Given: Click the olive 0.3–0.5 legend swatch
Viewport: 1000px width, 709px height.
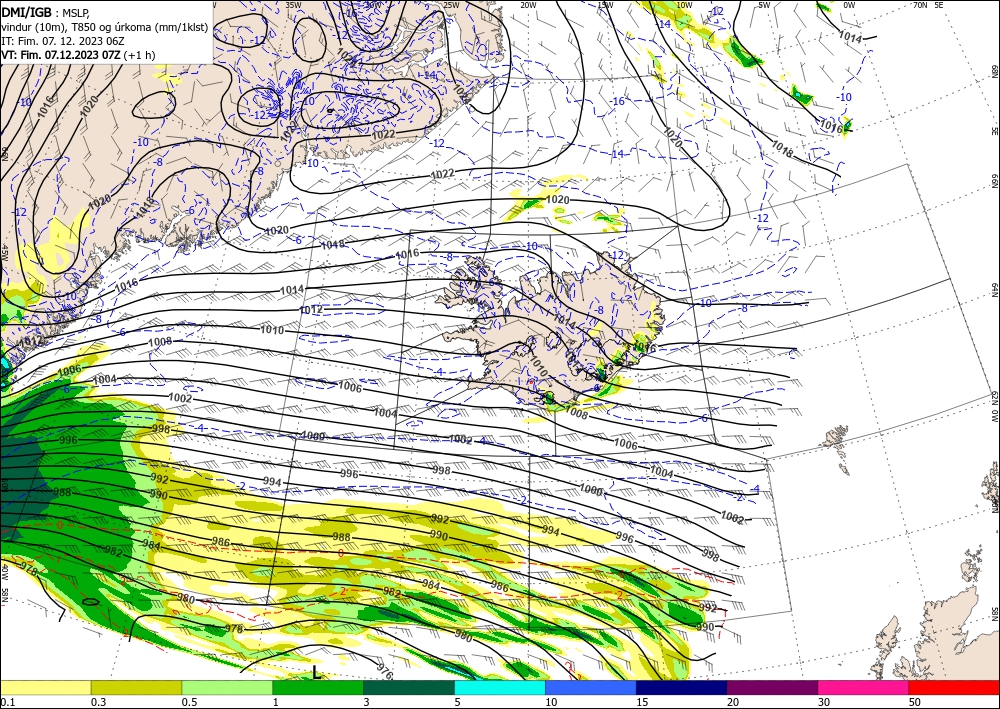Looking at the screenshot, I should (x=136, y=687).
